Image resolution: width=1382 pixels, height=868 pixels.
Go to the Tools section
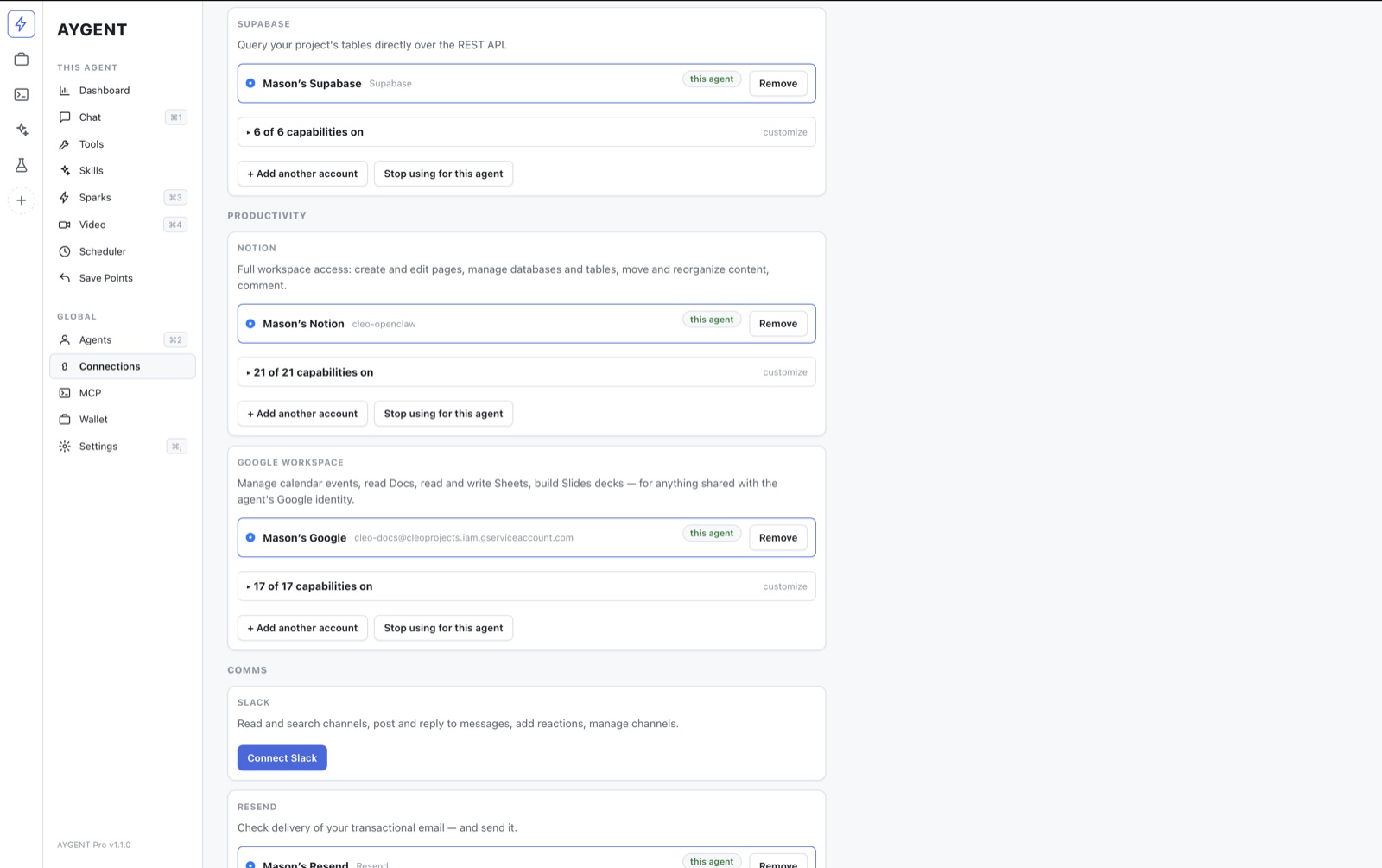point(123,144)
